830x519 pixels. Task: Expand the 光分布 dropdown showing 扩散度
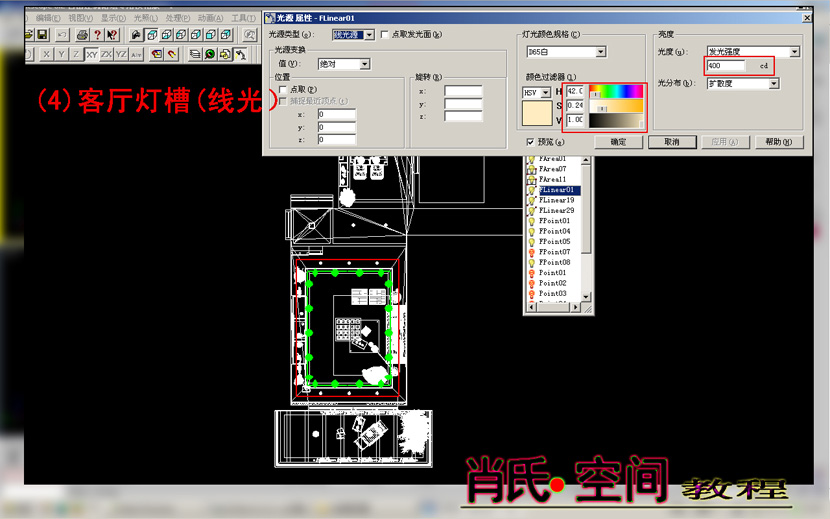coord(774,84)
